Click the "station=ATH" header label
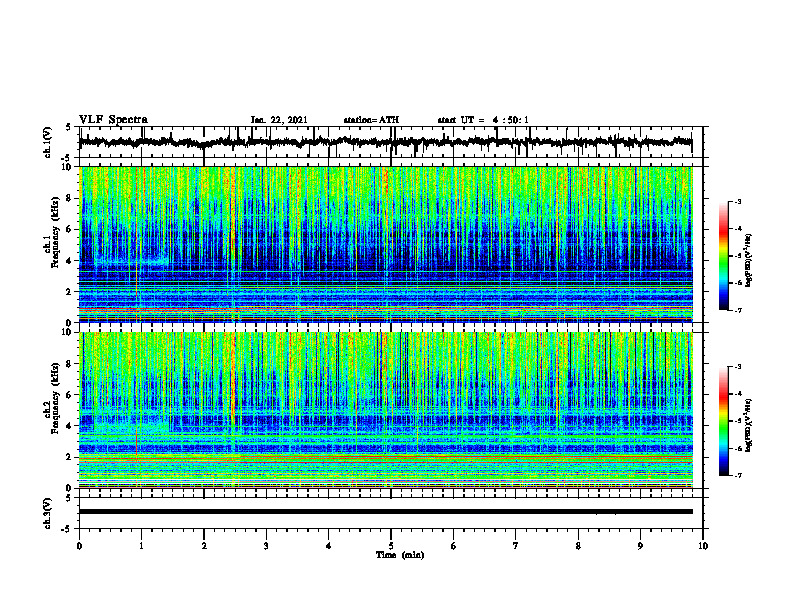792x612 pixels. [x=371, y=120]
